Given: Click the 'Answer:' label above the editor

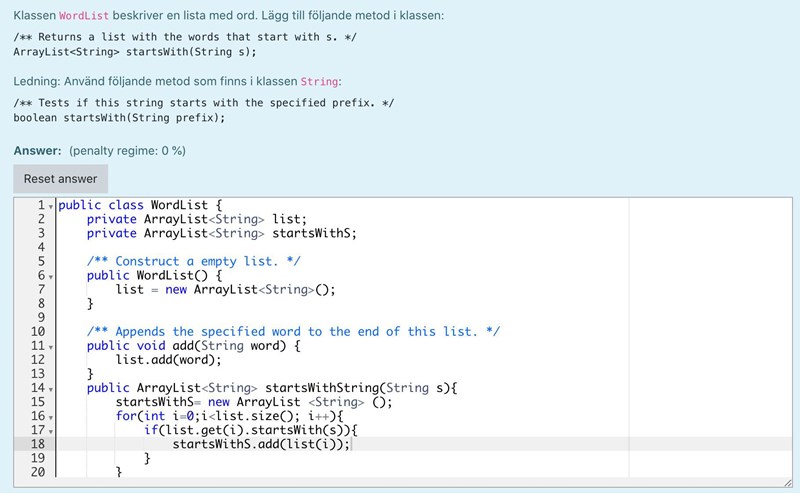Looking at the screenshot, I should click(x=38, y=150).
